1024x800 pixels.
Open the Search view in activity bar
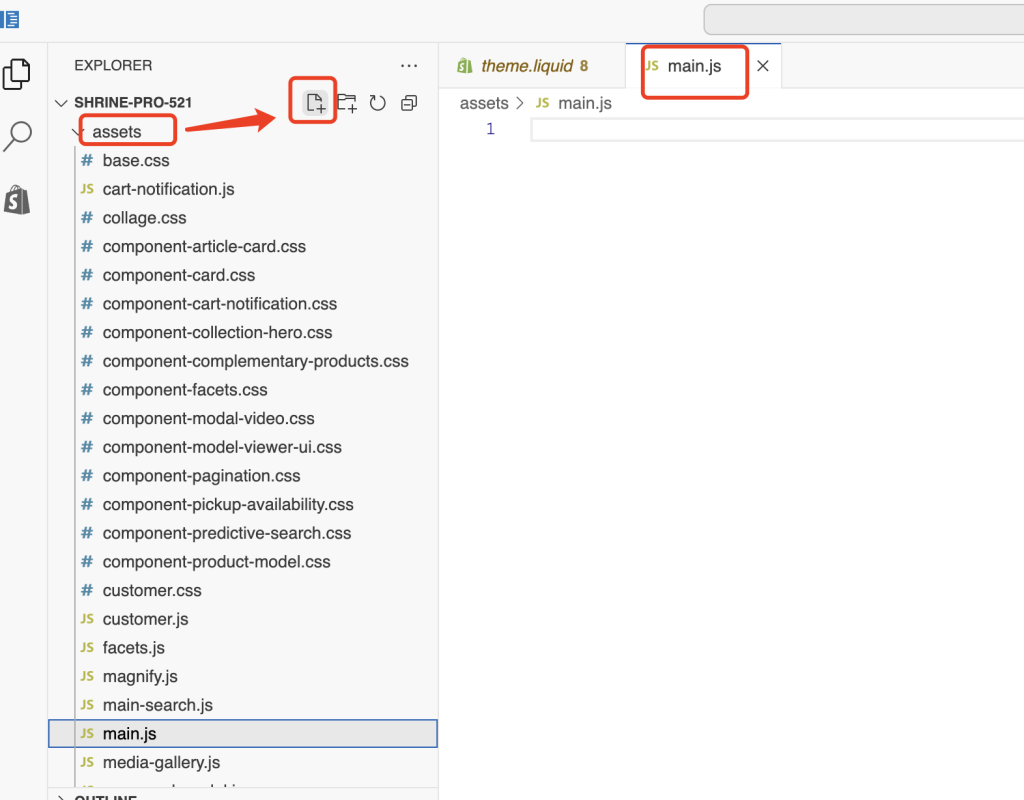[x=17, y=136]
